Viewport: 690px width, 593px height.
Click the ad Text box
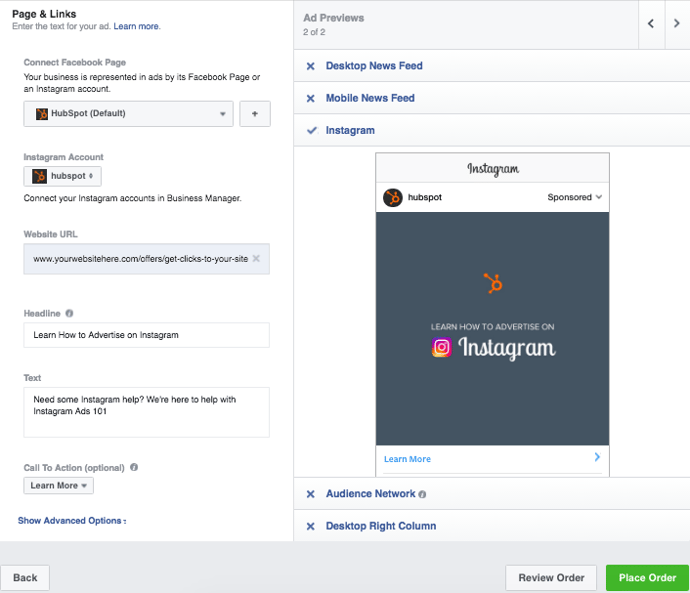(147, 412)
